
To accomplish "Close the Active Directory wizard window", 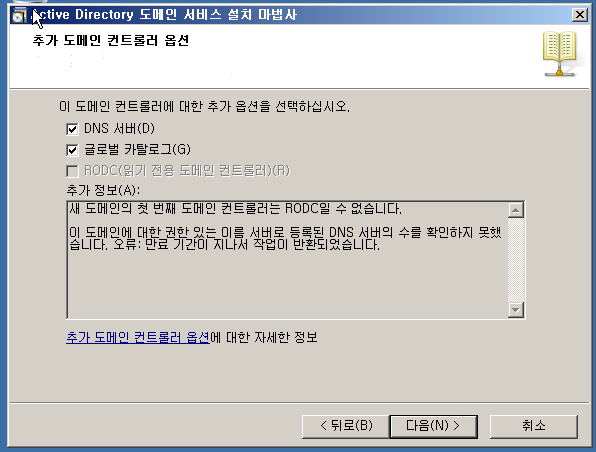I will (x=580, y=14).
